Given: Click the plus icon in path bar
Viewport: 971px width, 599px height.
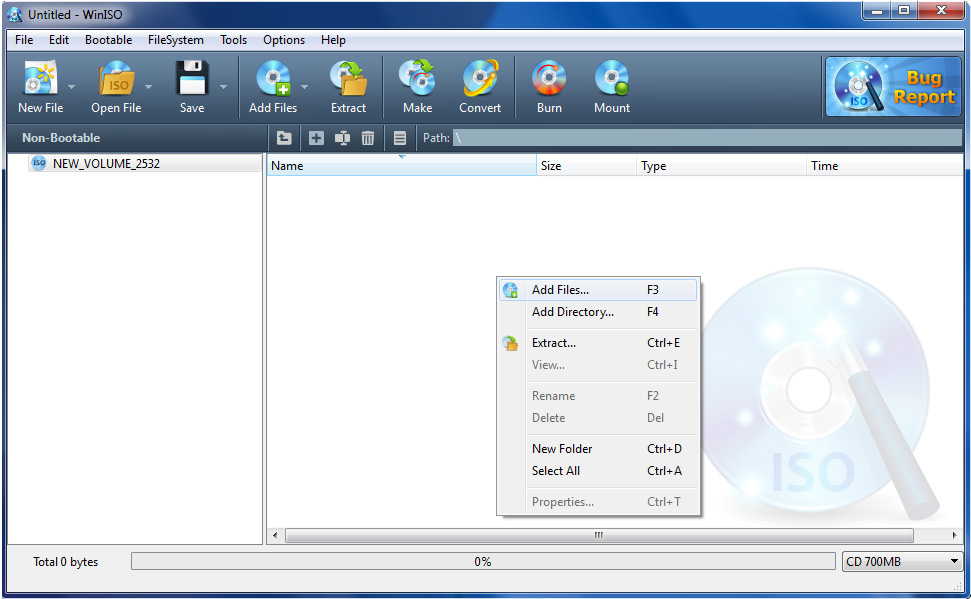Looking at the screenshot, I should (316, 138).
